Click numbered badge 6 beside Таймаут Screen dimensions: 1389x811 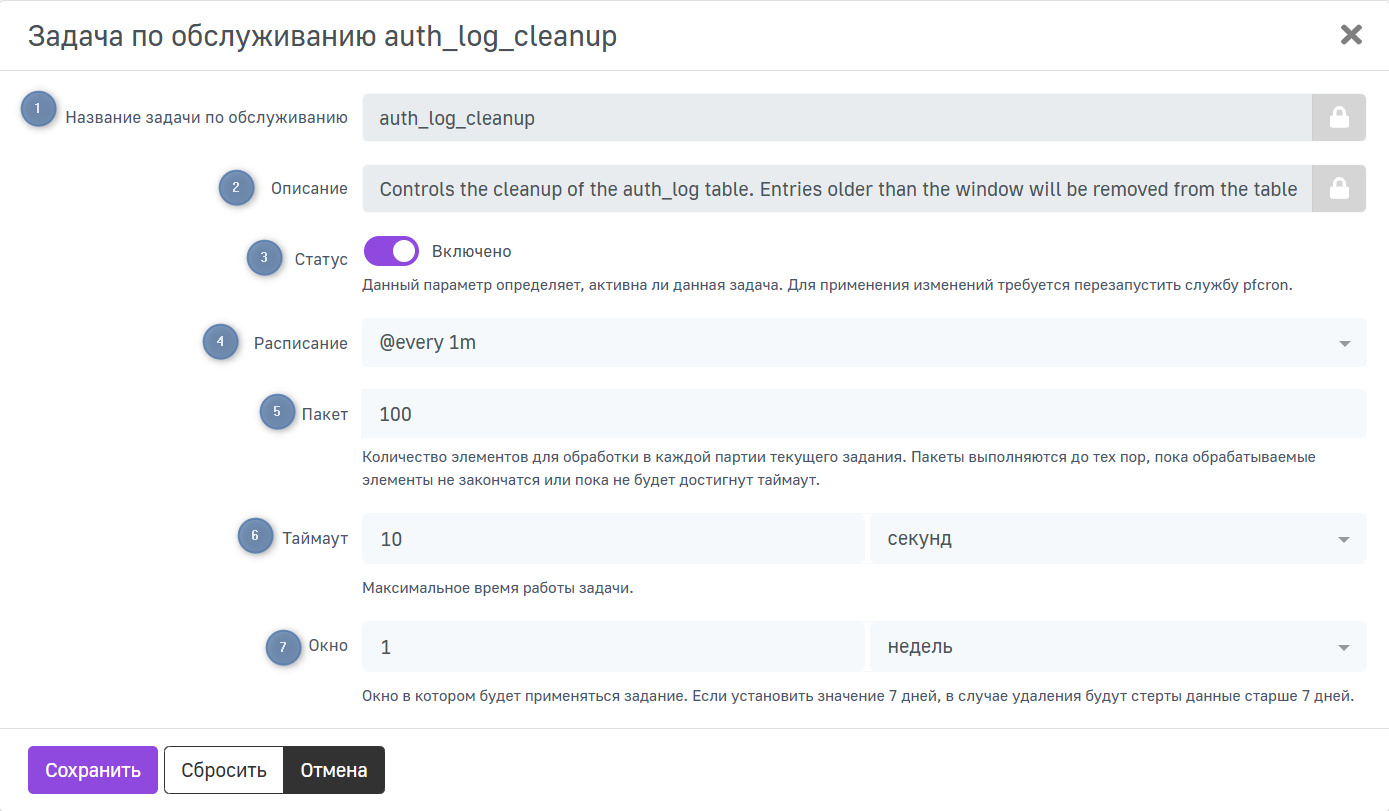255,536
